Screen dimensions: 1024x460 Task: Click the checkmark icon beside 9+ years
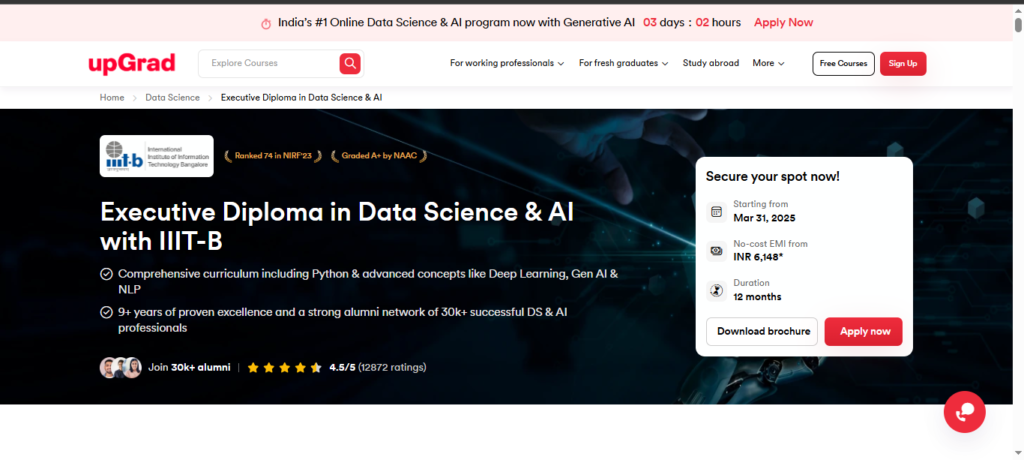pos(106,313)
